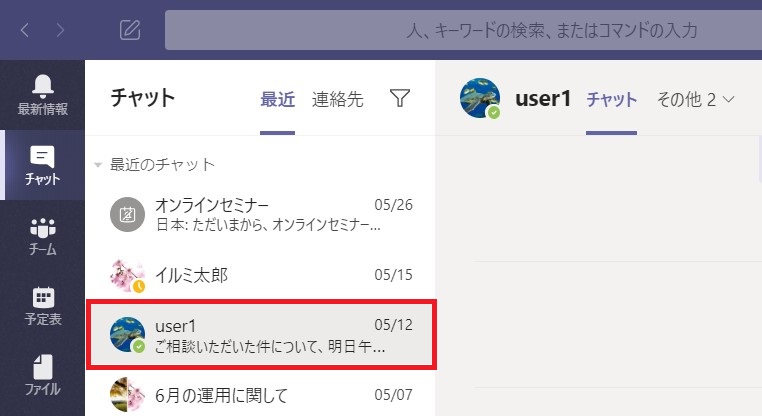Open the chat list filter

click(400, 98)
